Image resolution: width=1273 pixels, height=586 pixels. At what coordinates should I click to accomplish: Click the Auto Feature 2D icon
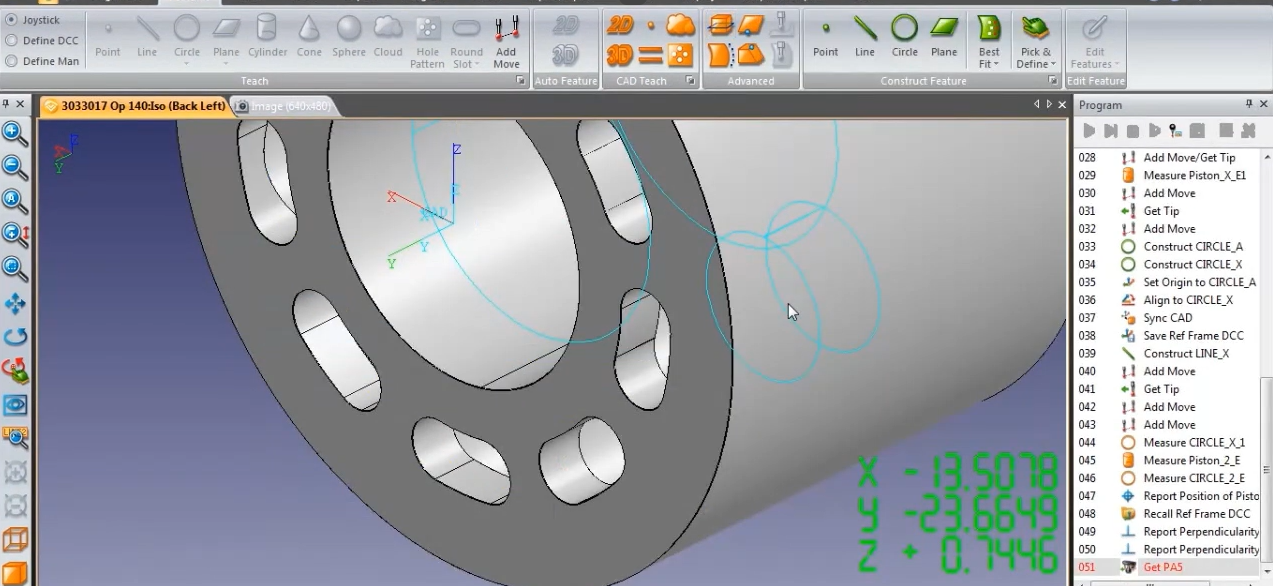pos(566,25)
